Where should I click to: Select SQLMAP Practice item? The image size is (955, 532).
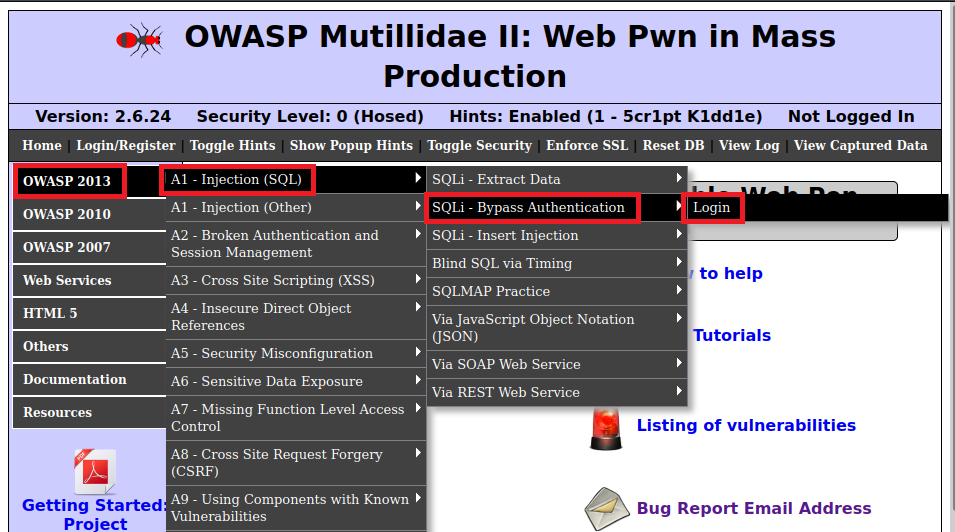557,291
